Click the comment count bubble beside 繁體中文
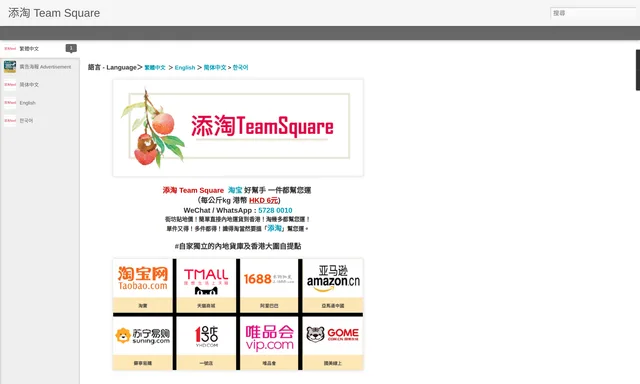 71,48
